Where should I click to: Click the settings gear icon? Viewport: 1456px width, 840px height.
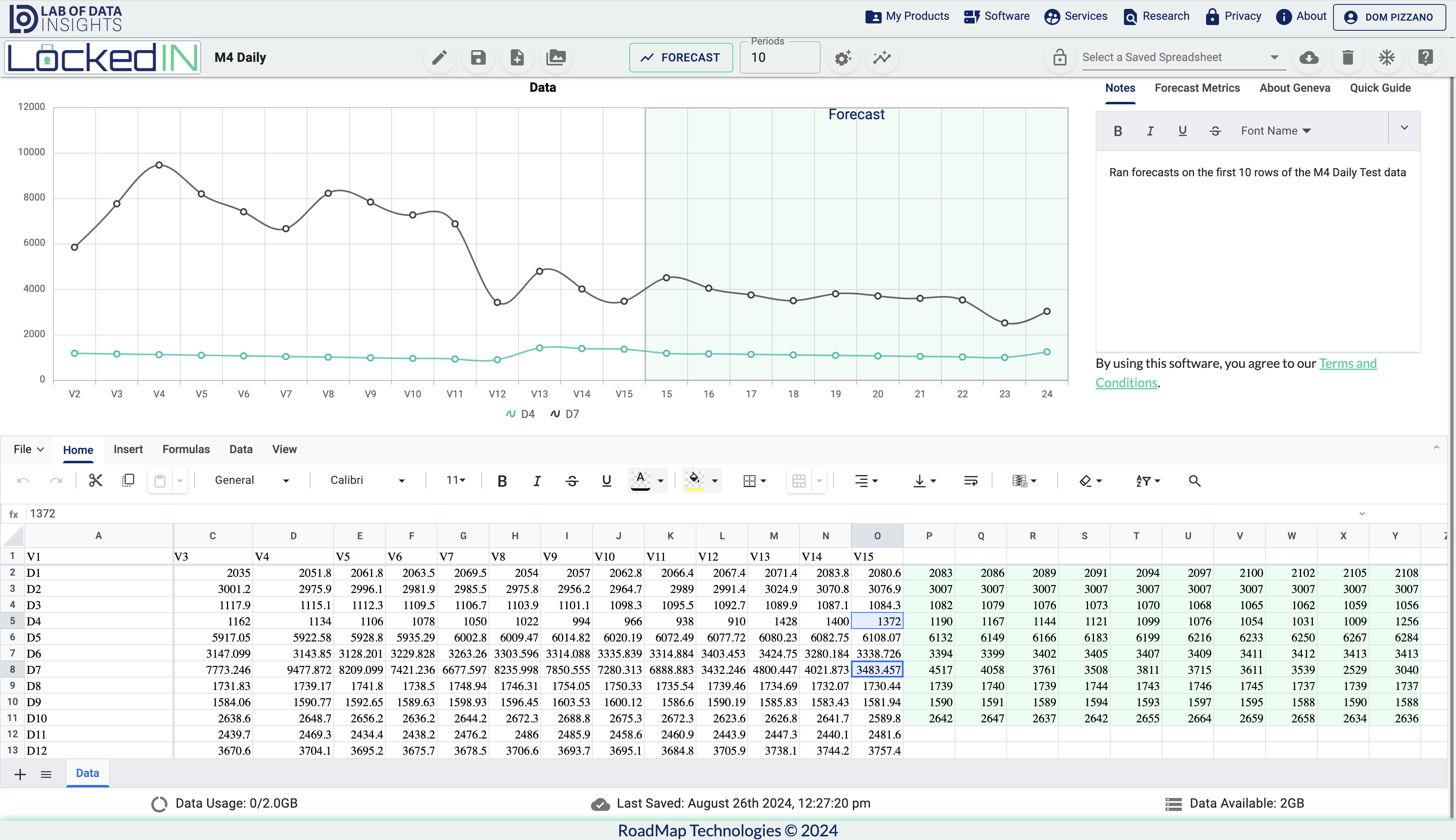(x=843, y=57)
